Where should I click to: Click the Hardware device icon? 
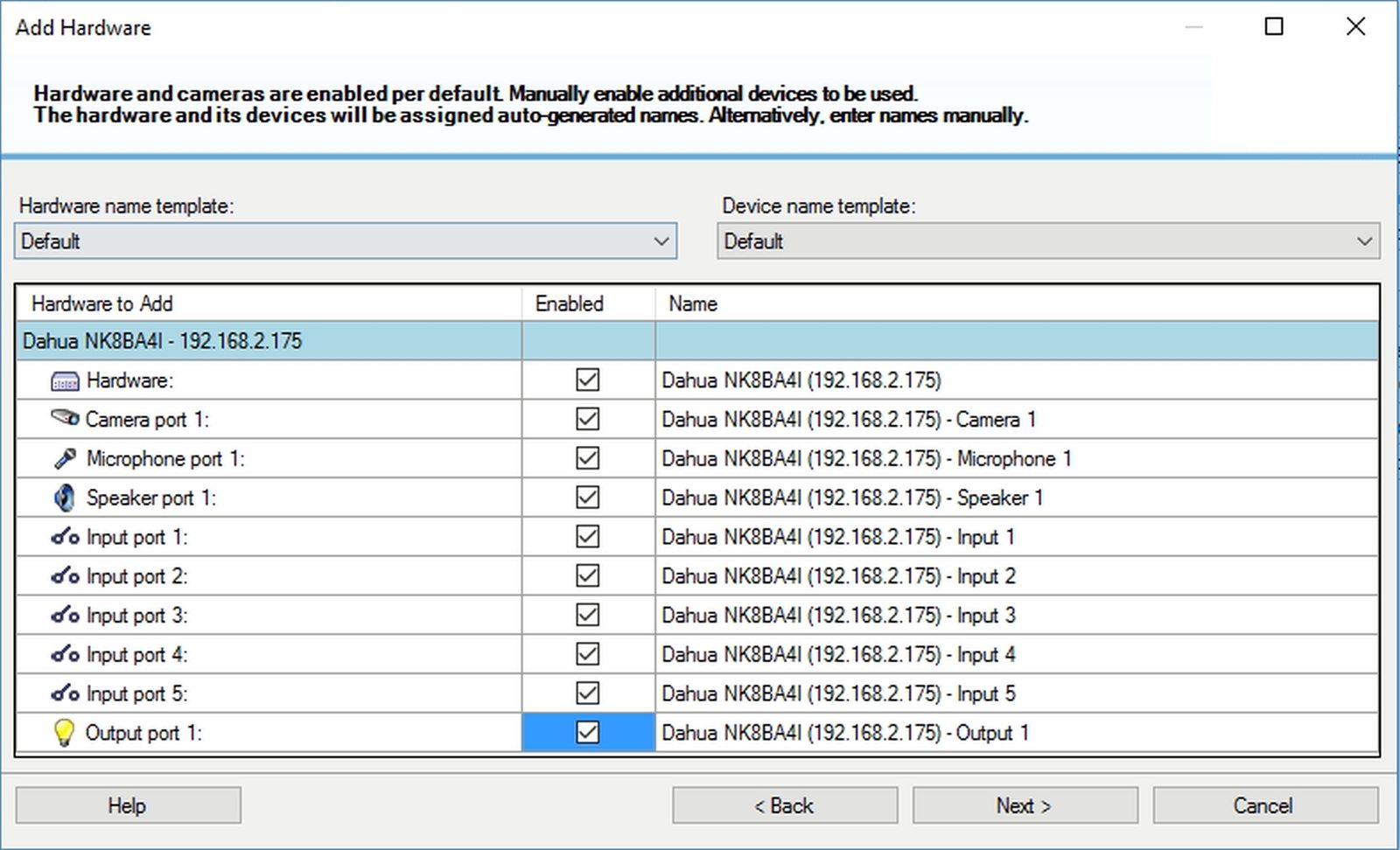click(65, 381)
